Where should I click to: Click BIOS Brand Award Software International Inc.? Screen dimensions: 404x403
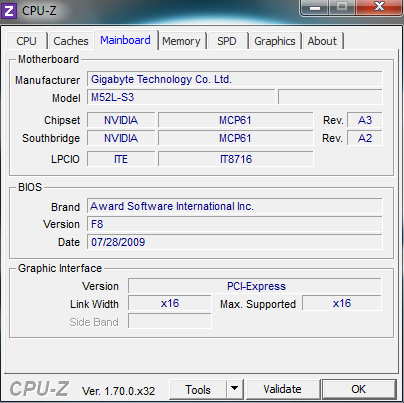[x=235, y=206]
